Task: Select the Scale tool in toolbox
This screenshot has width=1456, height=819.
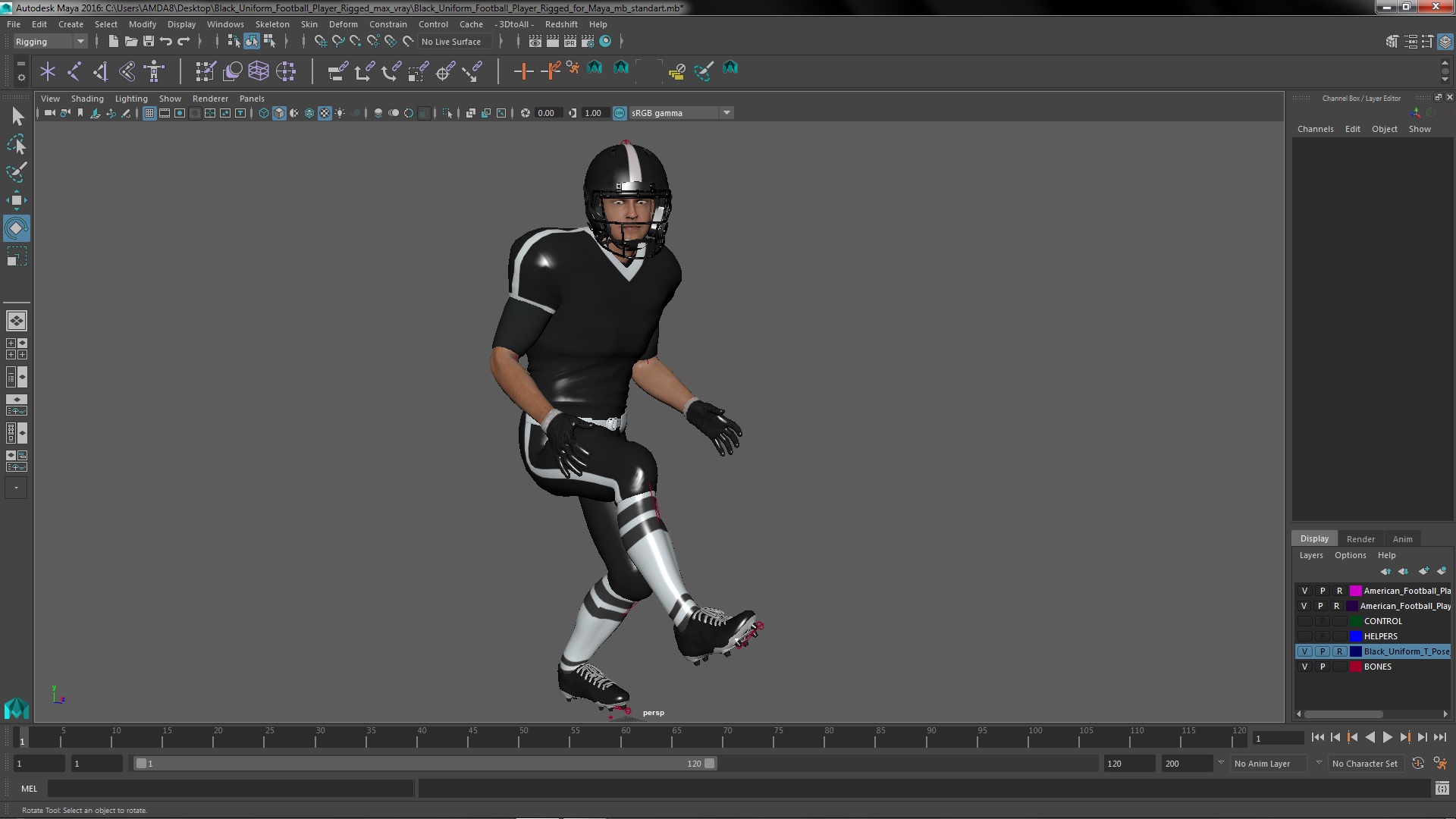Action: coord(16,257)
